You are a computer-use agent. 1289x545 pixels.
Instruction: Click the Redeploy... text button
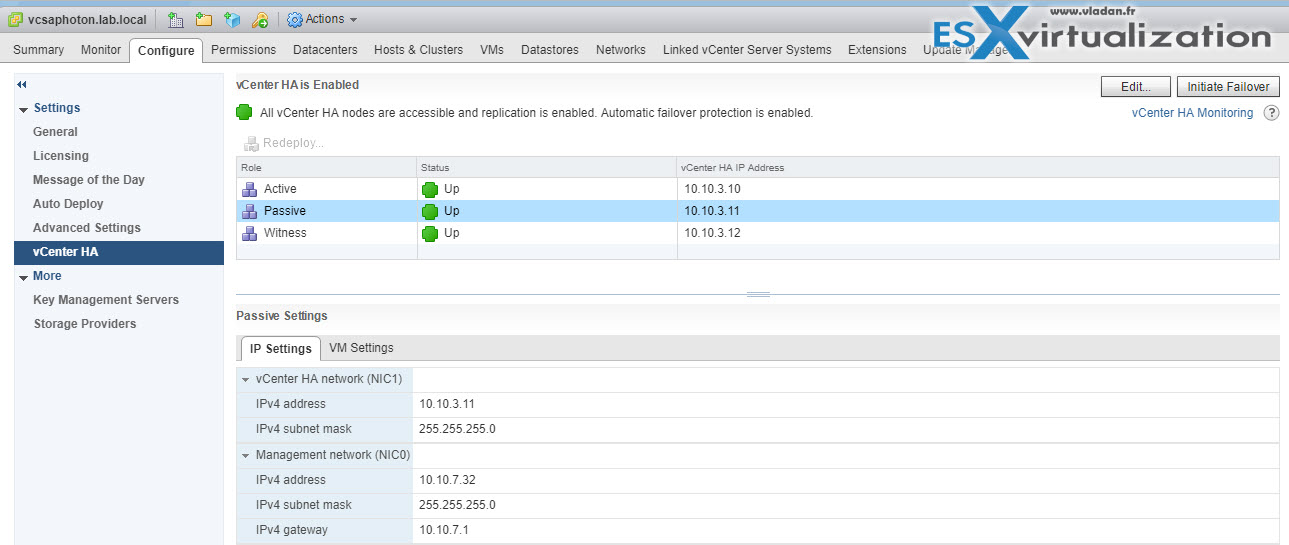click(294, 143)
